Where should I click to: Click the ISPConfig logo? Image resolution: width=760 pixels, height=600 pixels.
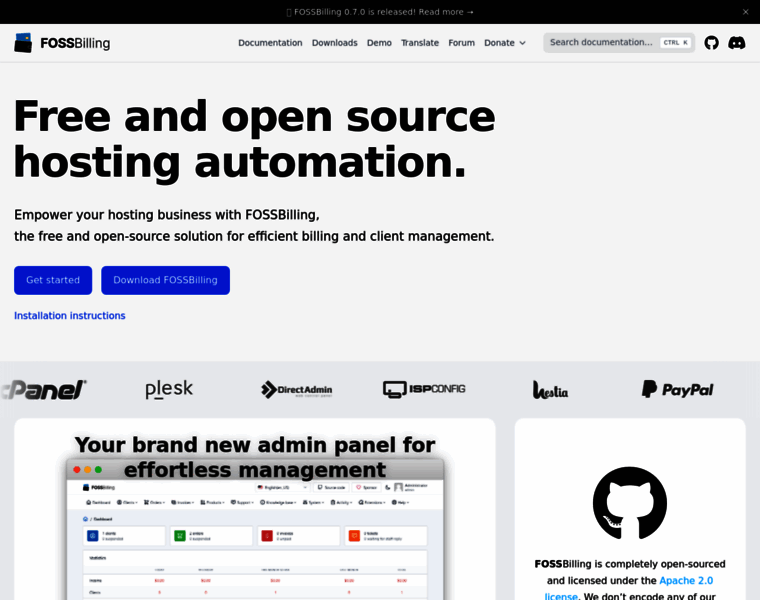click(x=424, y=389)
